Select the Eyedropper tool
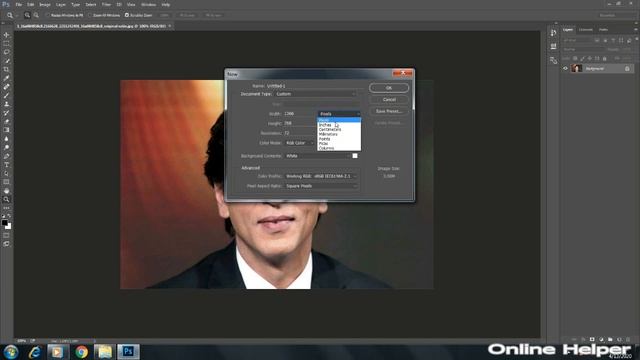This screenshot has height=360, width=640. pyautogui.click(x=6, y=78)
